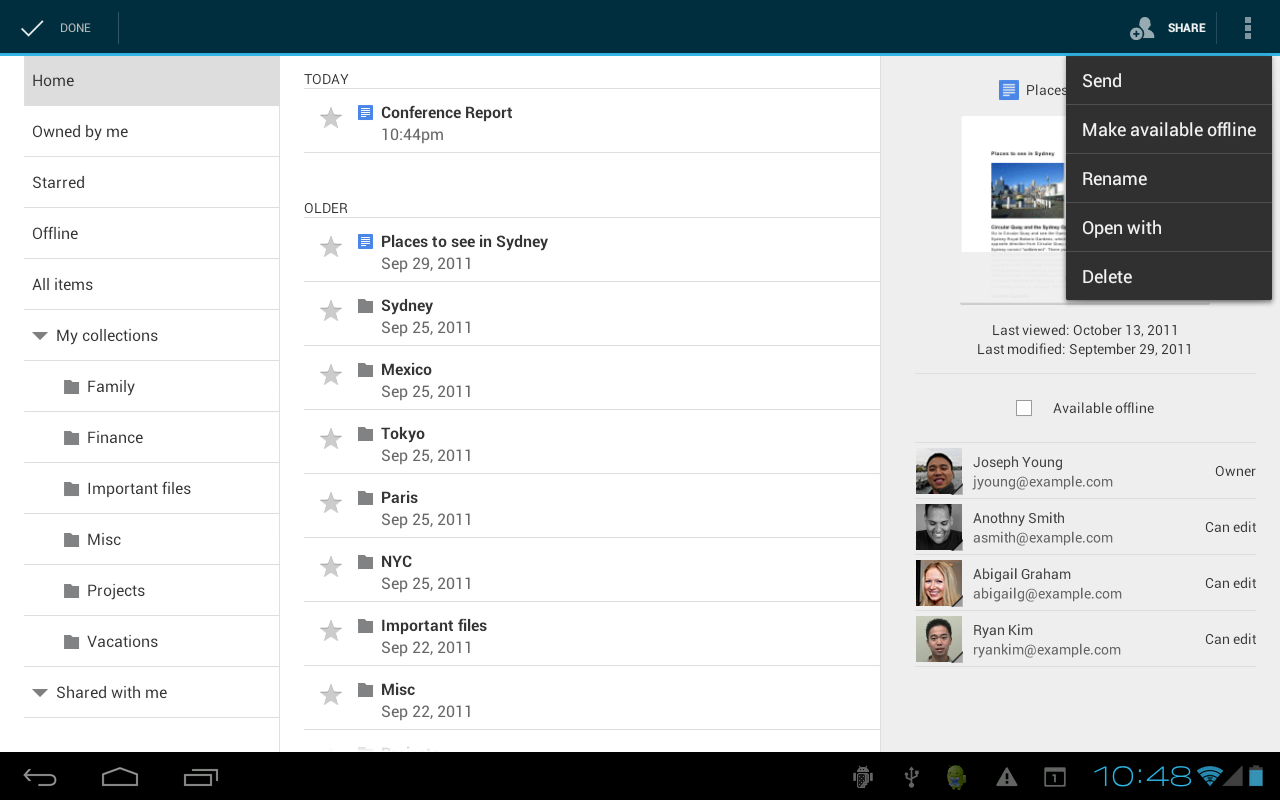Click the document icon beside Conference Report
Screen dimensions: 1280x800
click(x=365, y=112)
